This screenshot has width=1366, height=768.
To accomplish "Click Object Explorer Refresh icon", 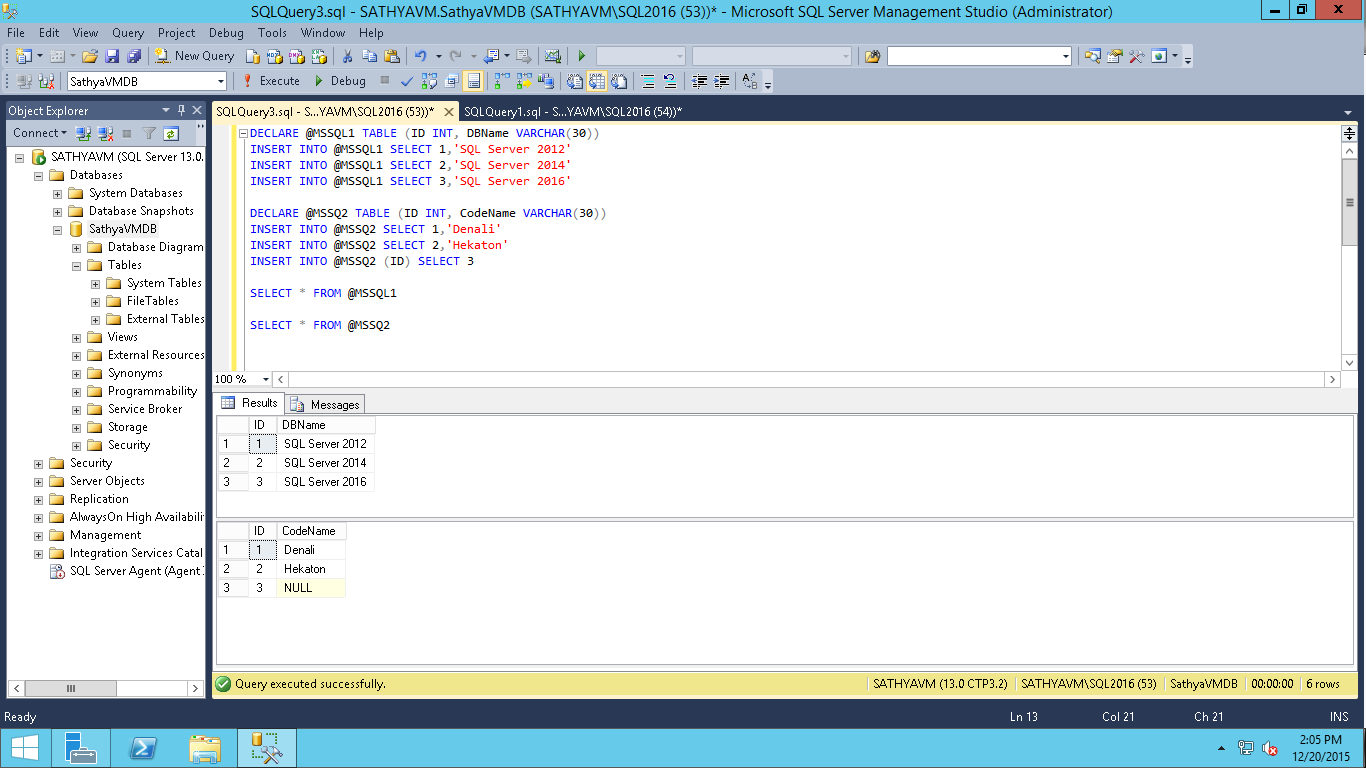I will (171, 133).
